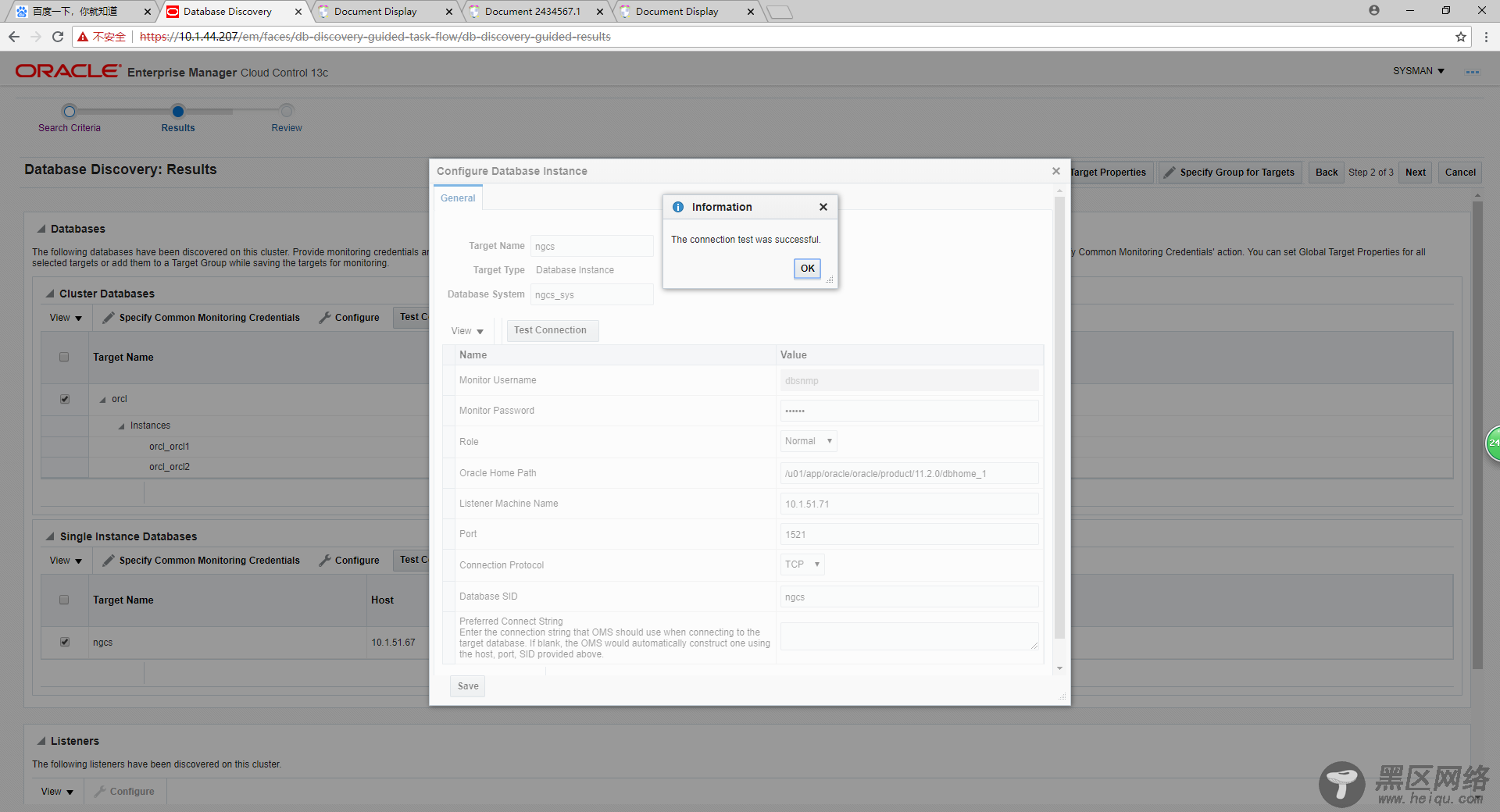Open View menu in Single Instance Databases toolbar
This screenshot has height=812, width=1500.
pyautogui.click(x=66, y=561)
